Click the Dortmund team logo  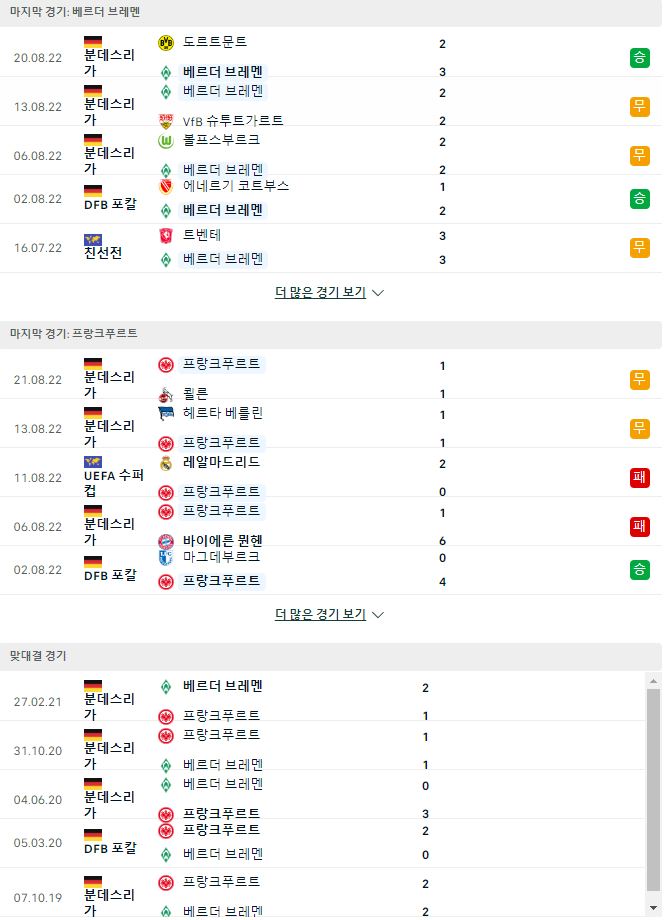coord(166,43)
